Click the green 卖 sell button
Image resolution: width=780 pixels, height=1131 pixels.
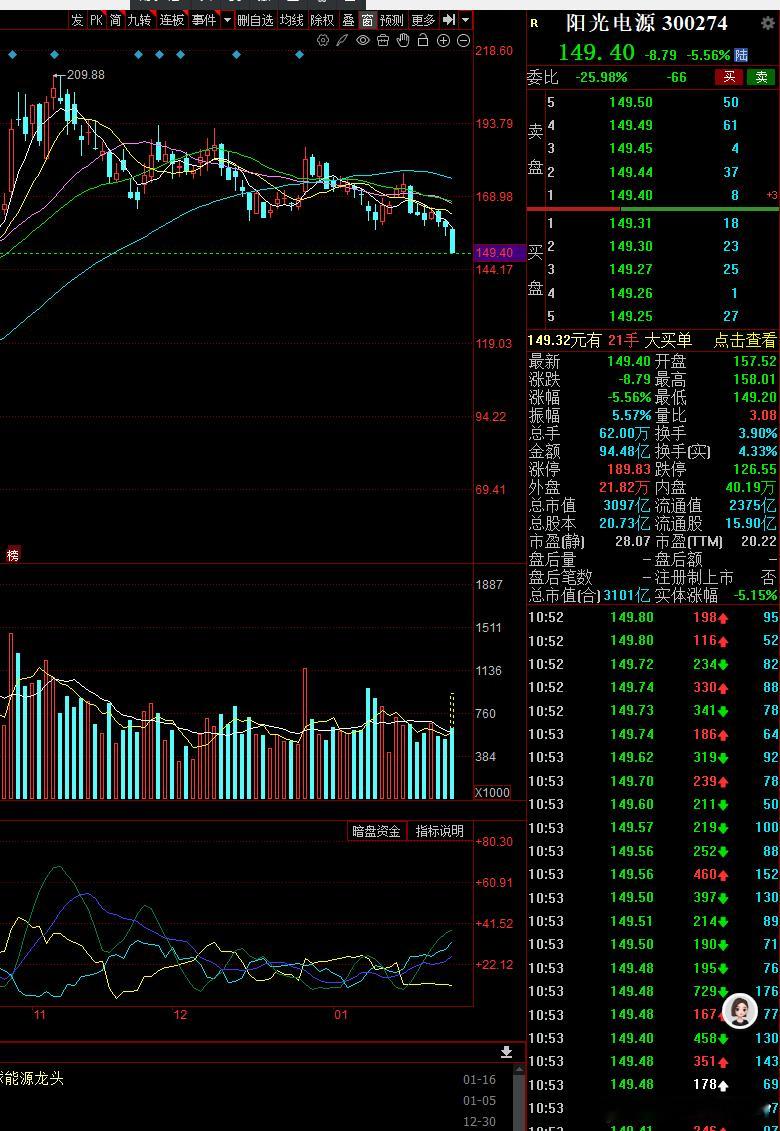761,77
